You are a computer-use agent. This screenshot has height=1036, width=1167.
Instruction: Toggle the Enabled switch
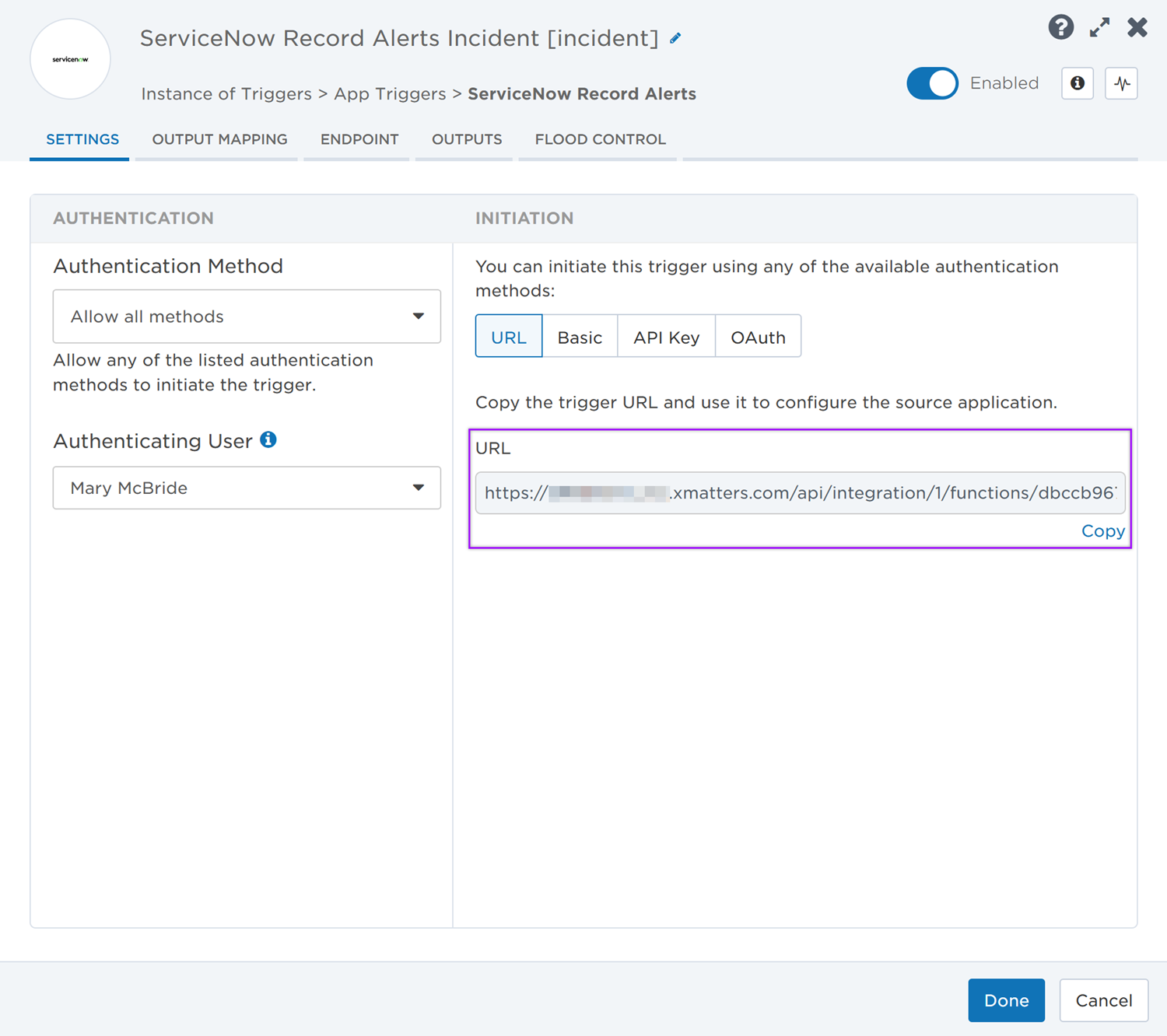click(932, 83)
